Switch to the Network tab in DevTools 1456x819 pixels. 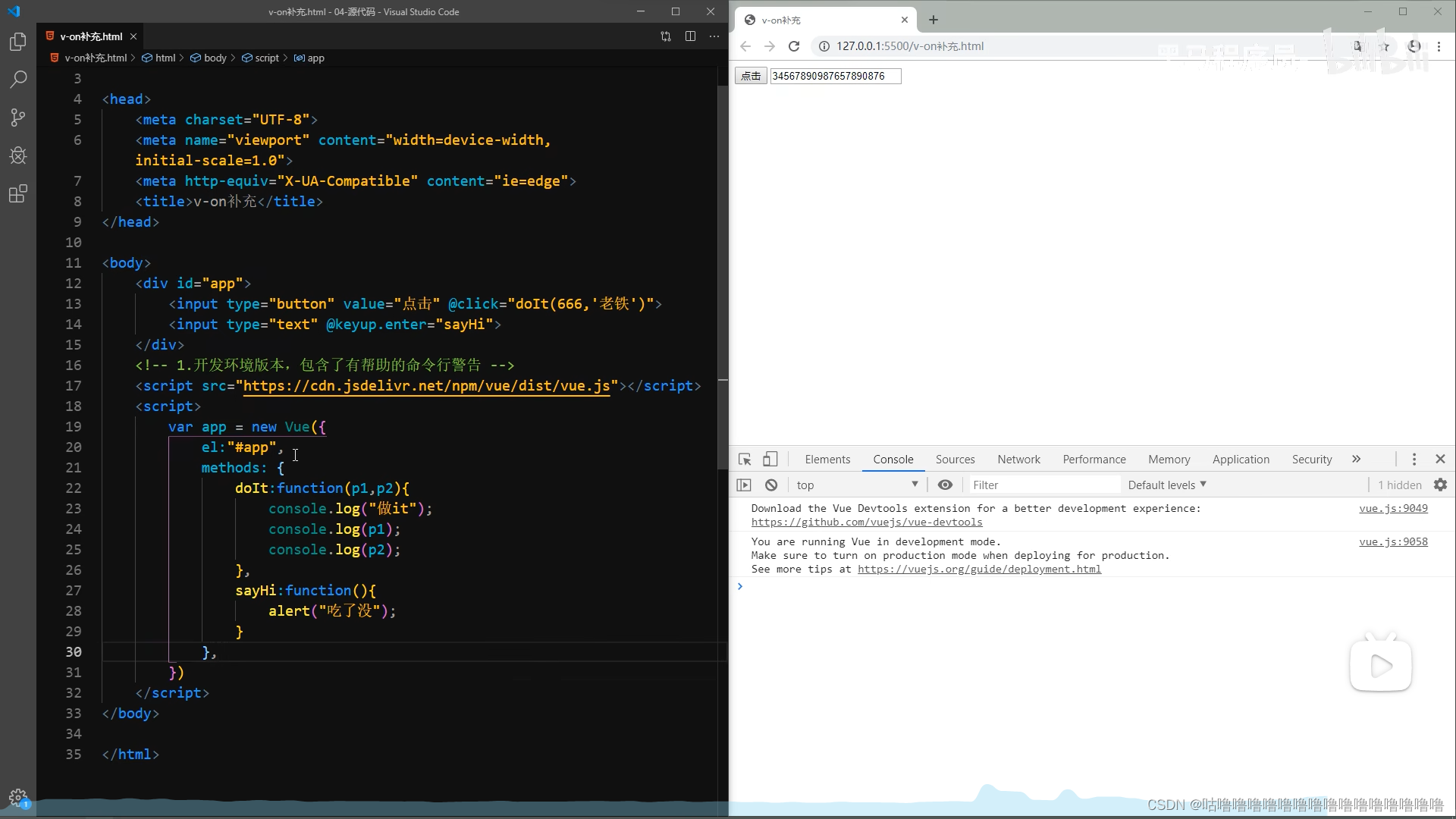1018,459
